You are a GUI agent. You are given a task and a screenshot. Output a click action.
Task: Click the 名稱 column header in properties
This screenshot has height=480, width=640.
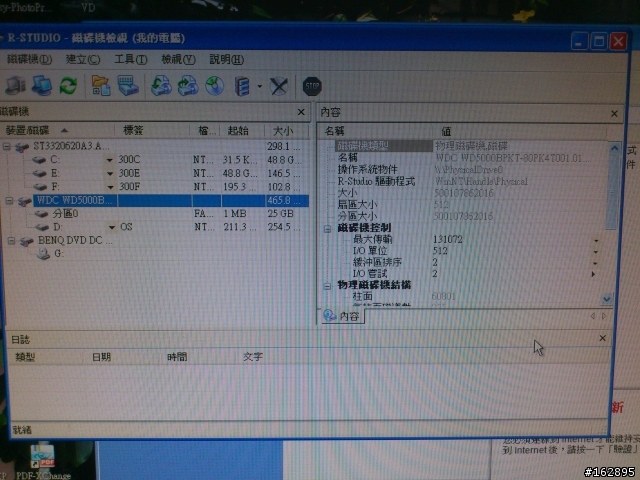376,131
